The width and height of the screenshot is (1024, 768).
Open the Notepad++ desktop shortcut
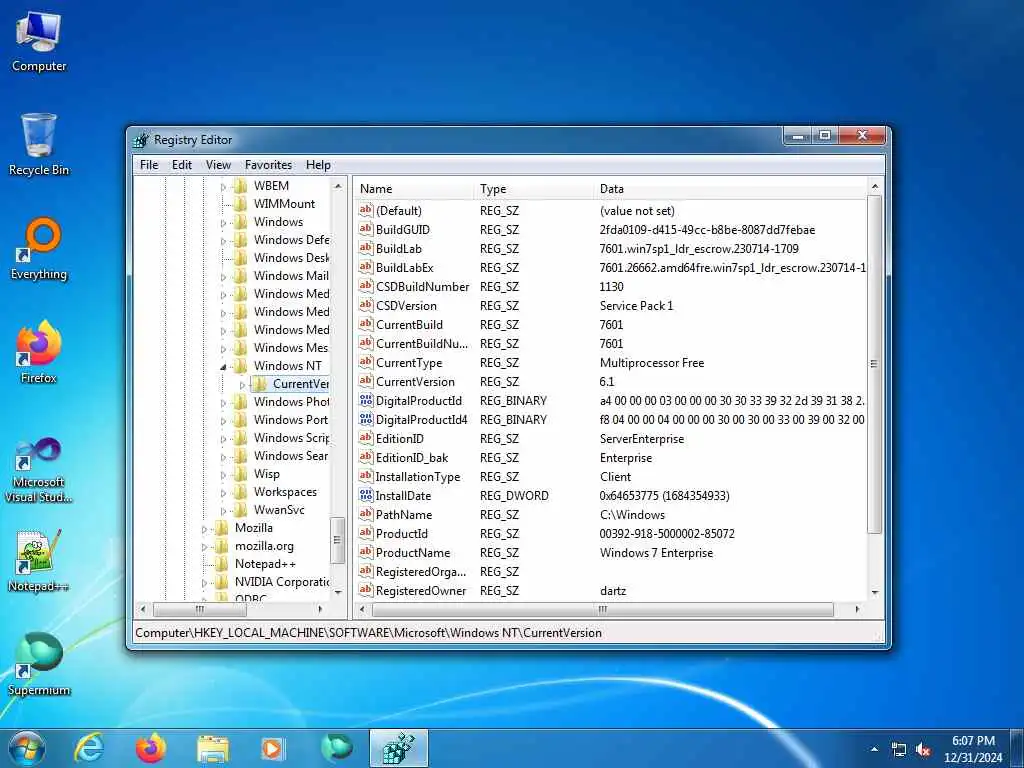pyautogui.click(x=39, y=561)
